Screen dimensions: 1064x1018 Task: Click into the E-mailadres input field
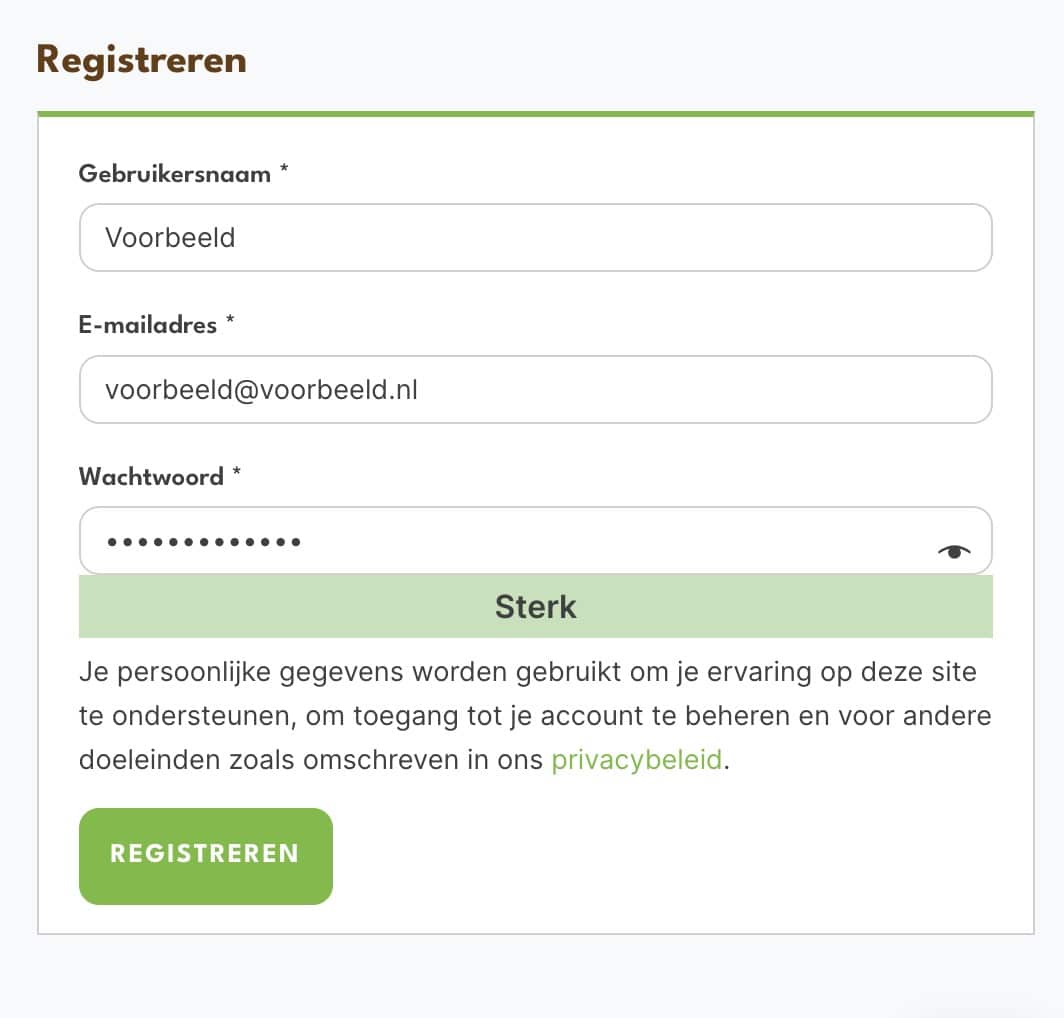click(535, 389)
